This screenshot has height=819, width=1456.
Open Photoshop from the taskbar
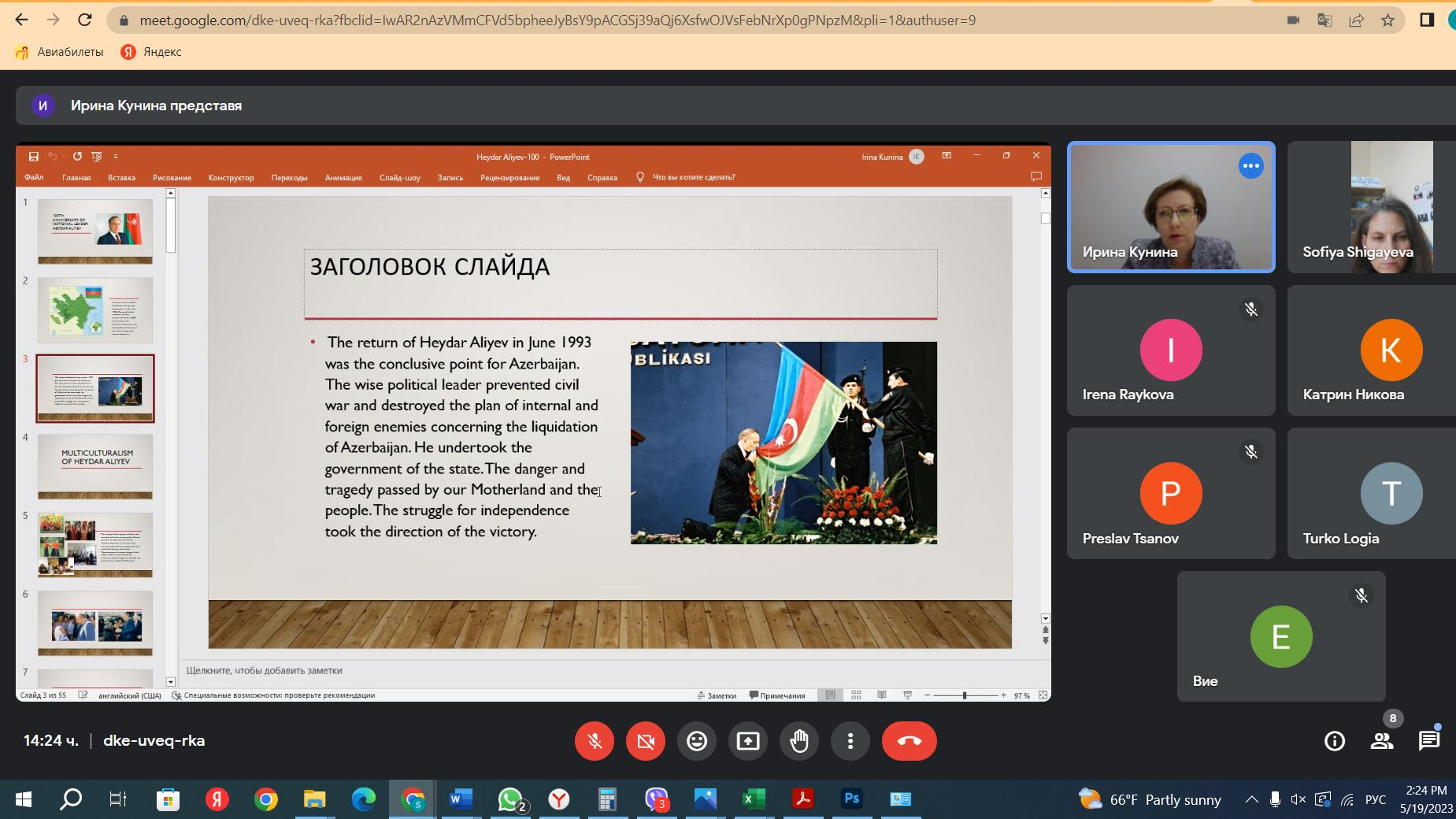(851, 799)
